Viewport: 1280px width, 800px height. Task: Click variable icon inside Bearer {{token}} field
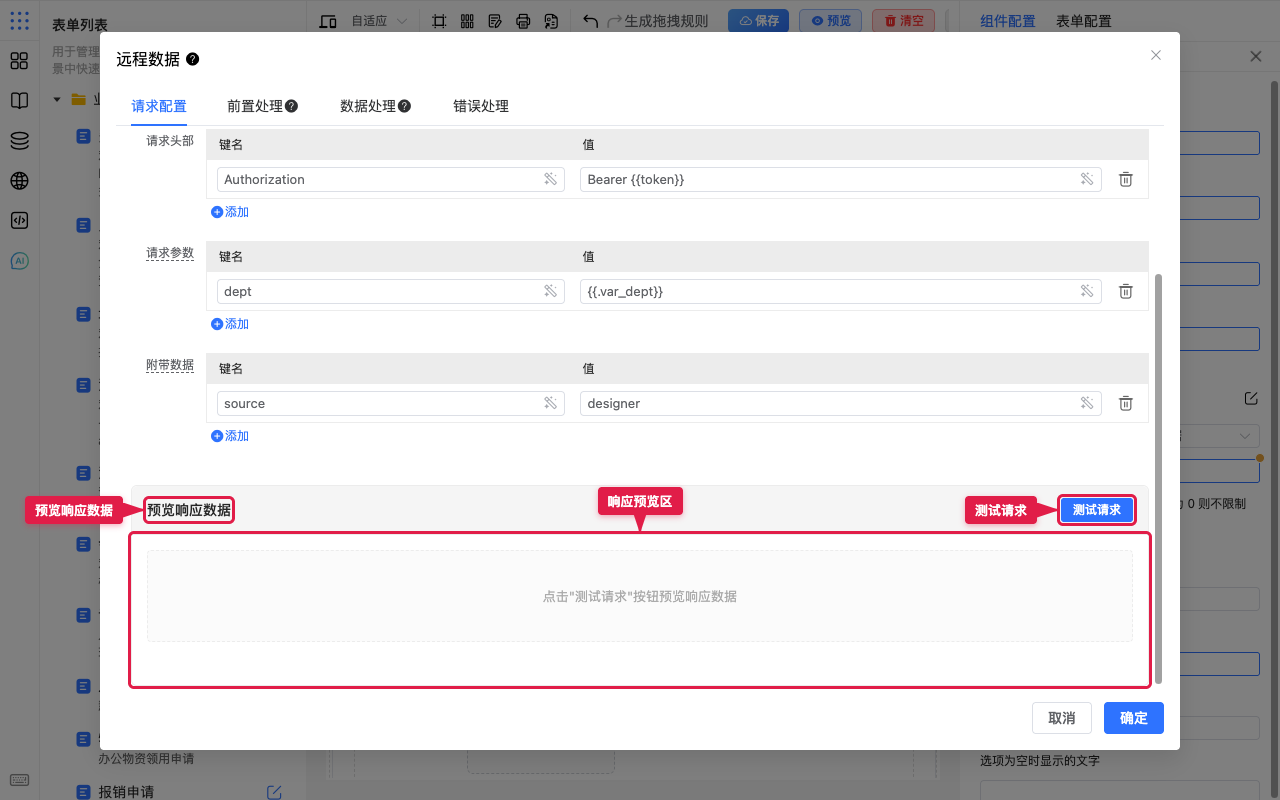(x=1087, y=179)
